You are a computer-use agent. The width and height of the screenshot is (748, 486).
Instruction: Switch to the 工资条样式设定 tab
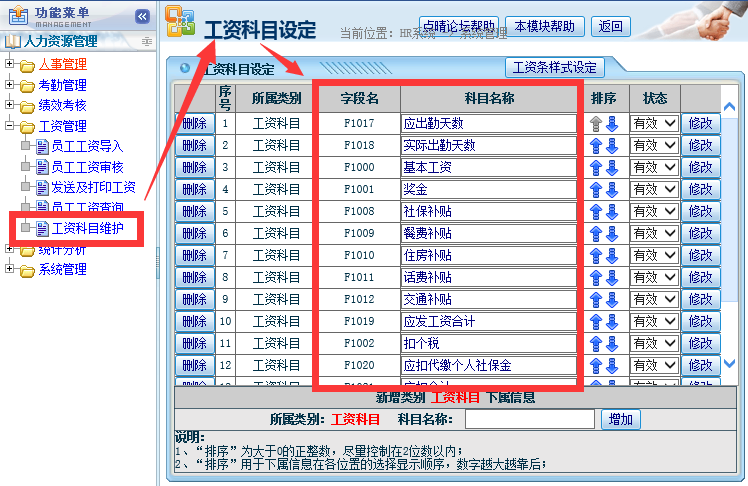[554, 68]
